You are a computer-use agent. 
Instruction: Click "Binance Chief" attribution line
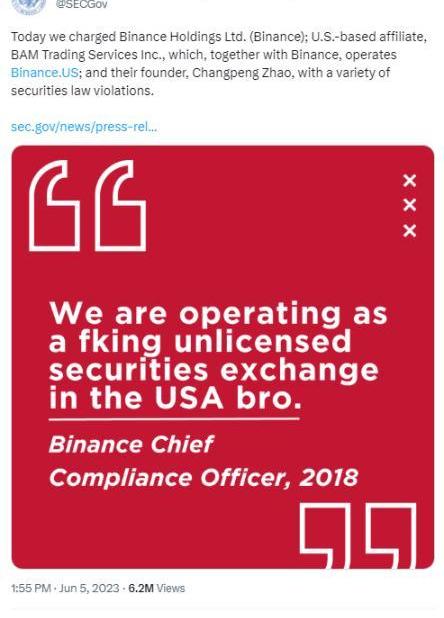[131, 445]
